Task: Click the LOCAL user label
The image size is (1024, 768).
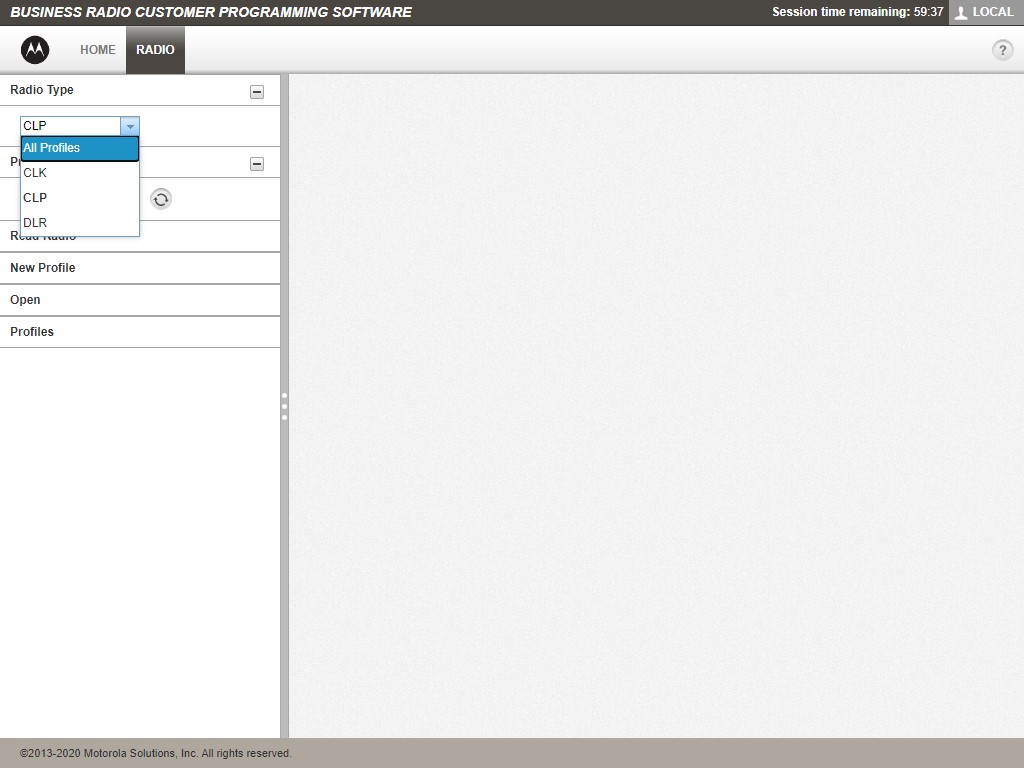Action: [993, 12]
